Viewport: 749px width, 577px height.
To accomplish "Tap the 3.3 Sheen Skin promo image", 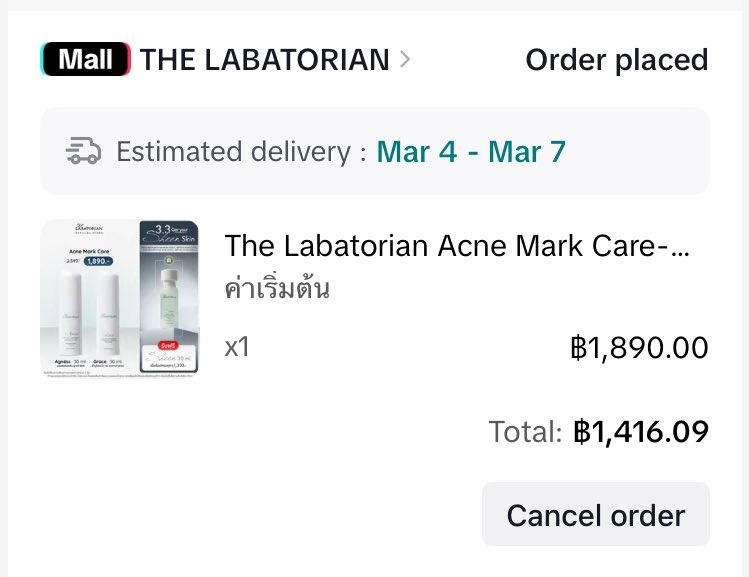I will [169, 297].
